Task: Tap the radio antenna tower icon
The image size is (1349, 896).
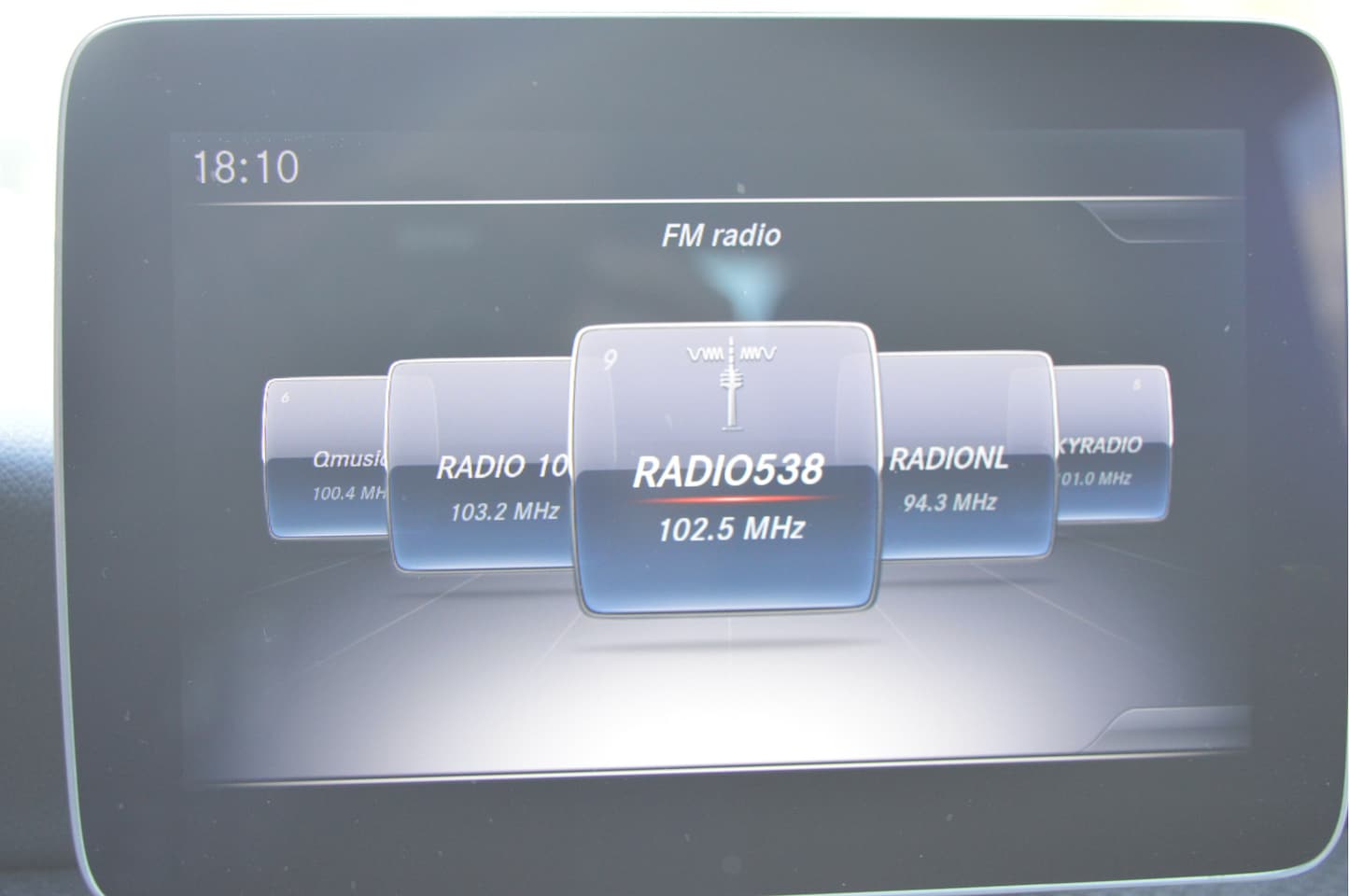Action: click(x=732, y=383)
